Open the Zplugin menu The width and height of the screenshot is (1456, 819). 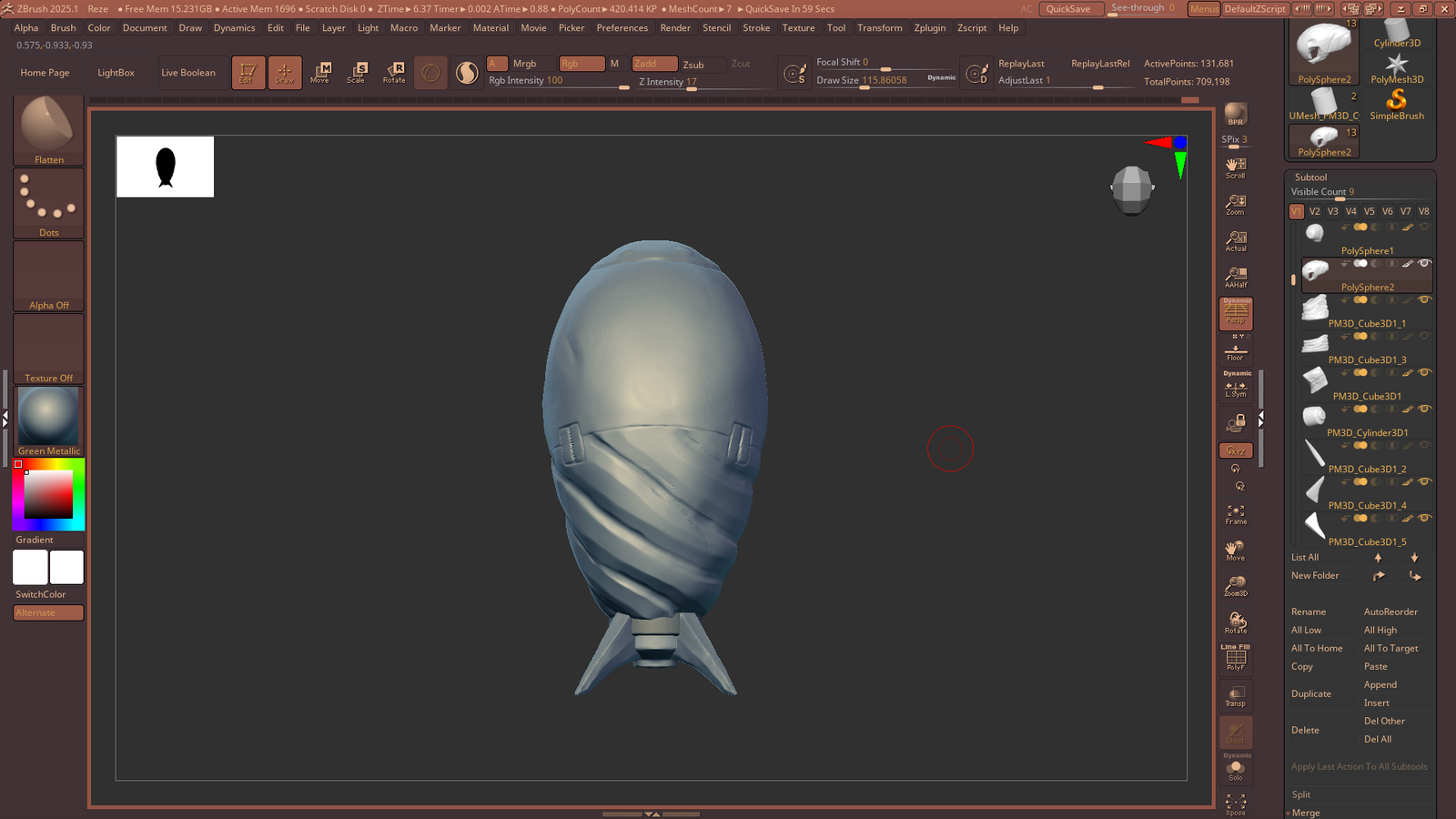pyautogui.click(x=929, y=28)
